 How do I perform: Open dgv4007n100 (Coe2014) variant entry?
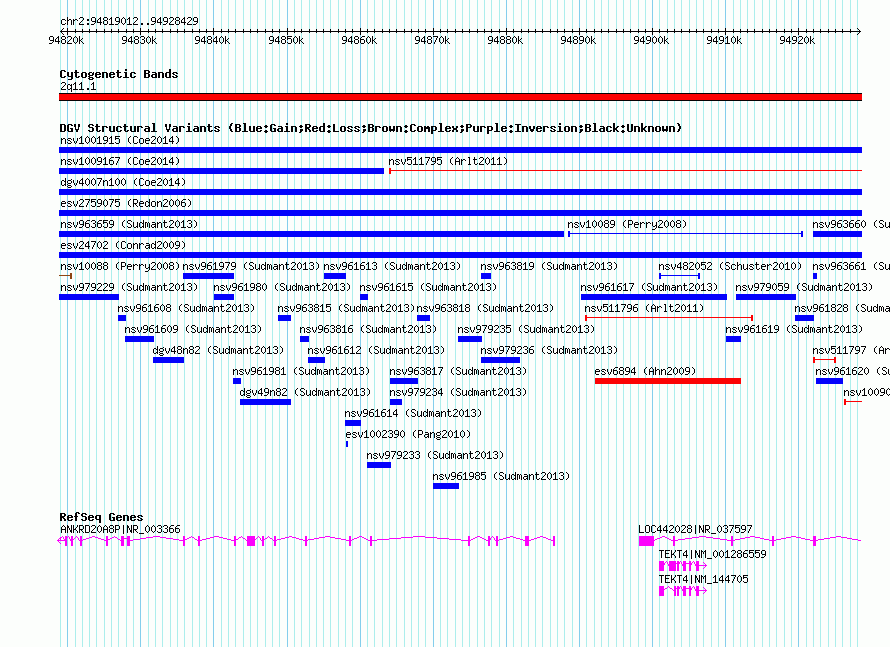pyautogui.click(x=123, y=182)
